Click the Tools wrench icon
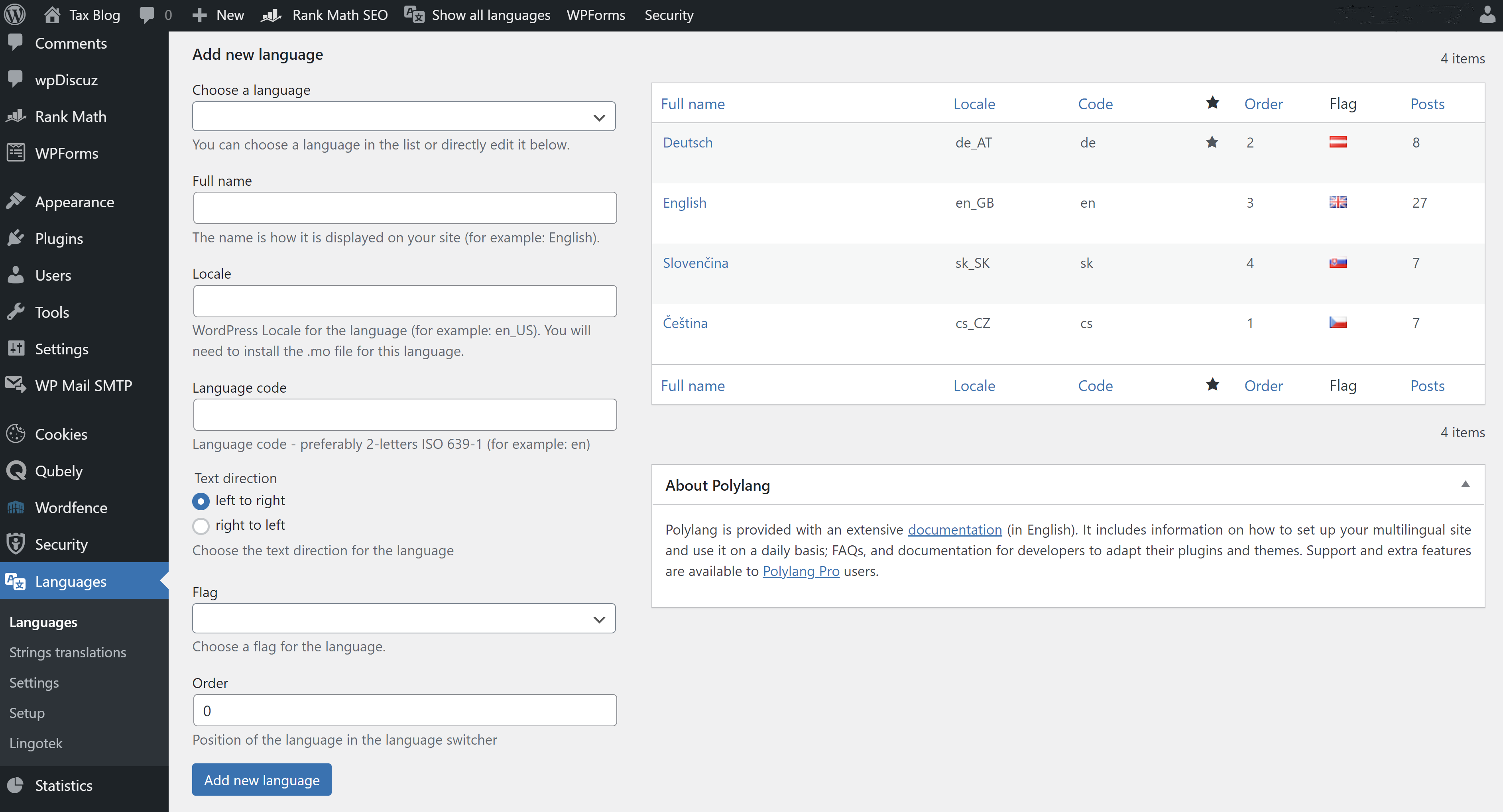1503x812 pixels. [x=16, y=311]
